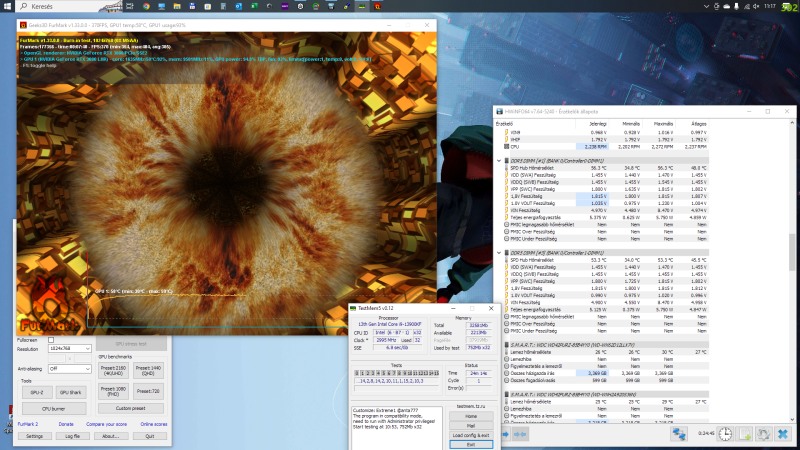The height and width of the screenshot is (450, 800).
Task: Click the About... button in FurMark
Action: [x=110, y=436]
